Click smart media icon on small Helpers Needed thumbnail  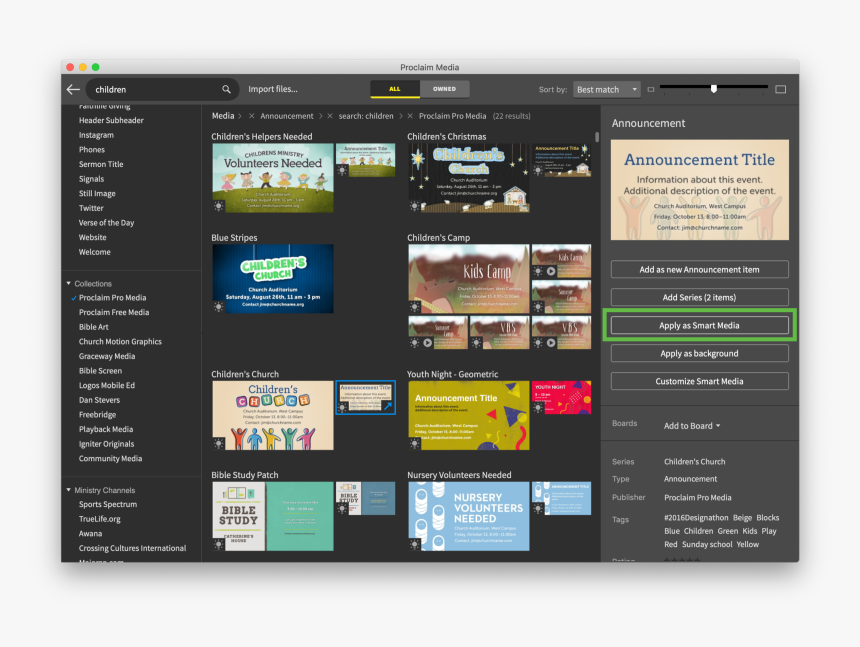click(342, 170)
